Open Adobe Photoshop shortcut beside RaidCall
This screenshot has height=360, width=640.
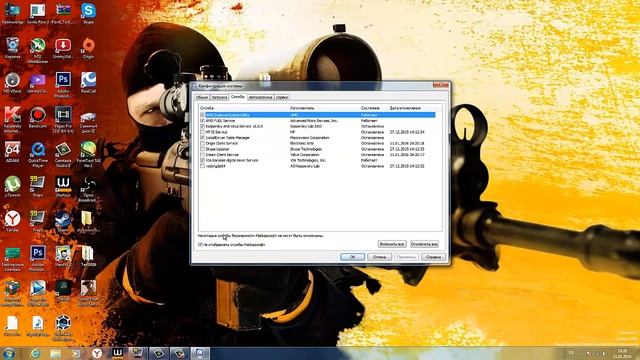[63, 84]
